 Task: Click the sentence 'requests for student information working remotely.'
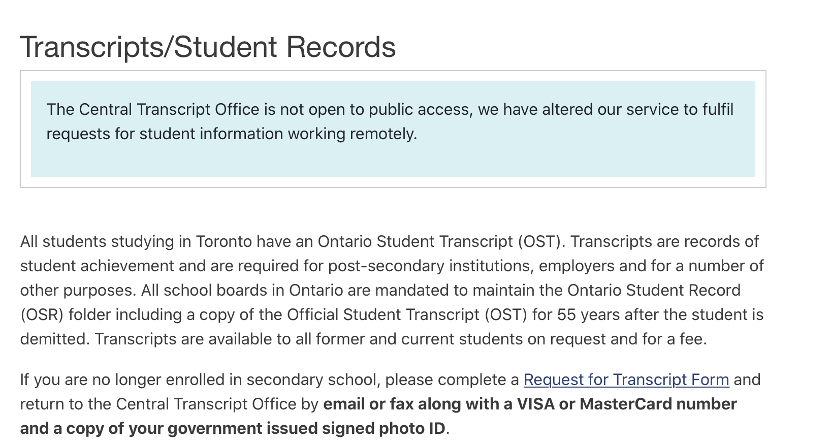[x=232, y=134]
